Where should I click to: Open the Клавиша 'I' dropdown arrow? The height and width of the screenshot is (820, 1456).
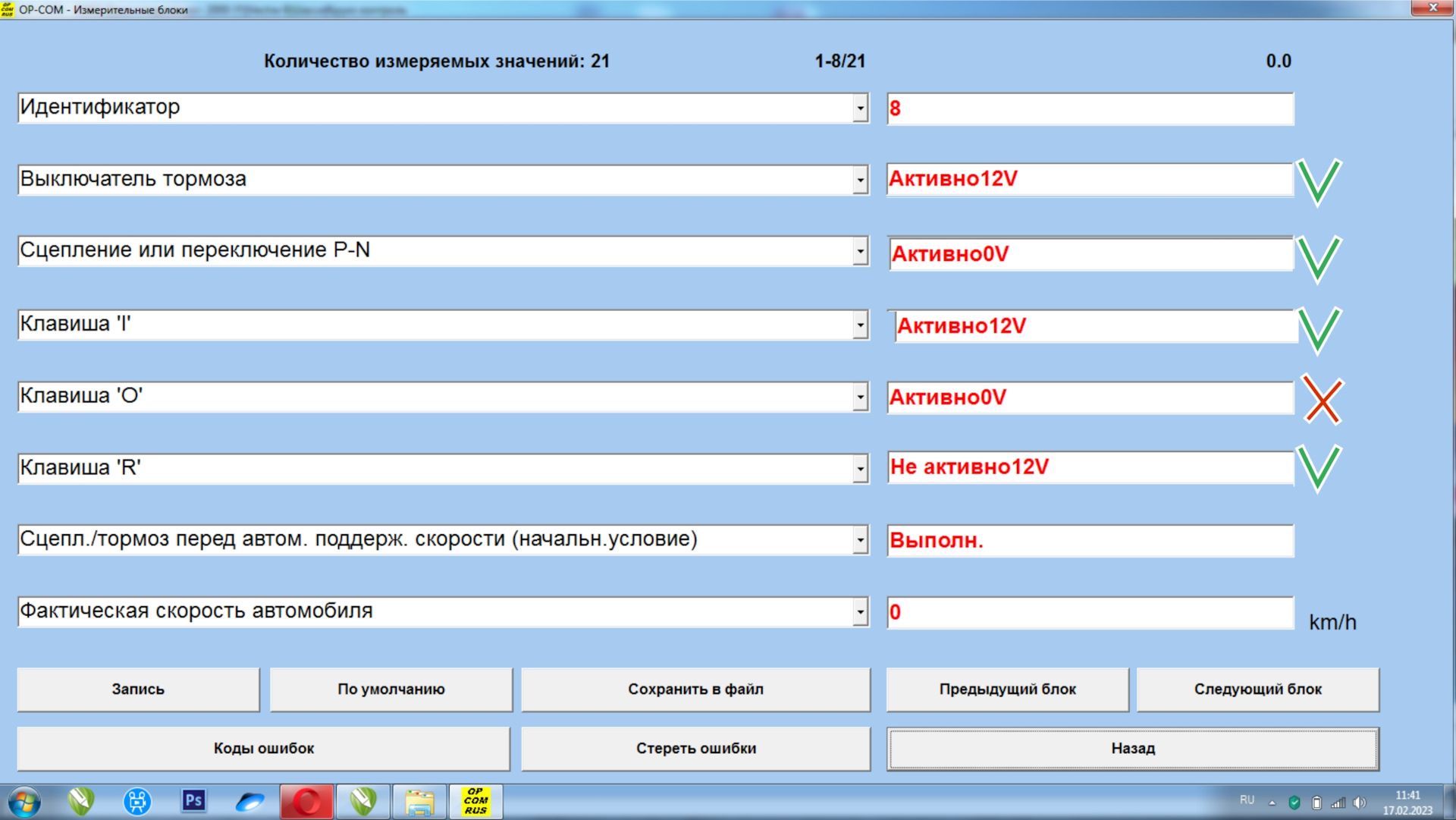click(x=860, y=325)
